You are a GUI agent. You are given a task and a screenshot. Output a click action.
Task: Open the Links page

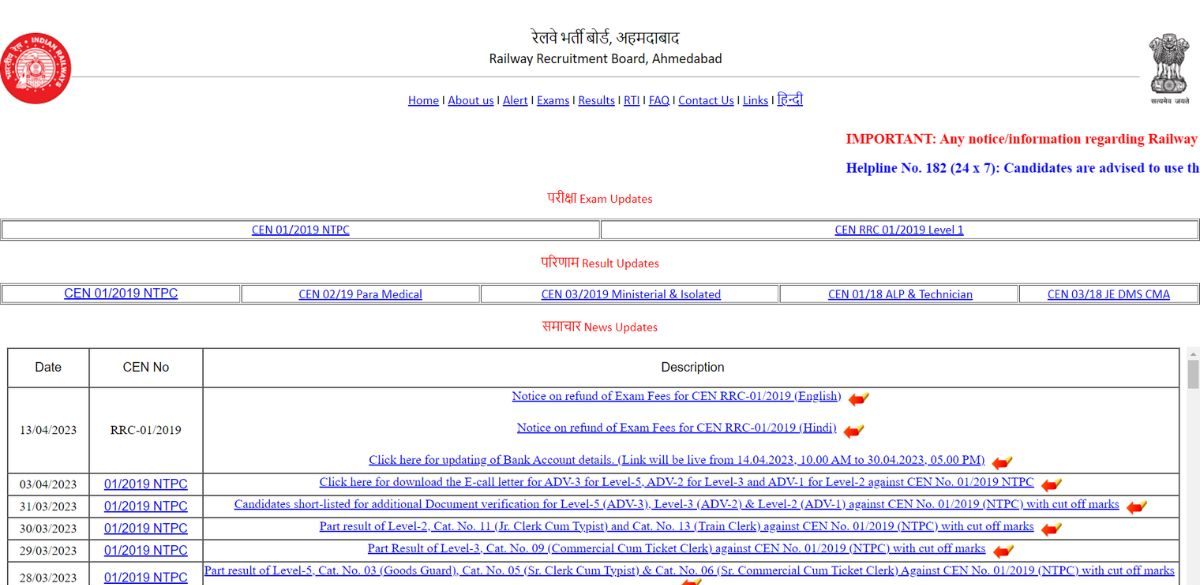click(x=755, y=101)
